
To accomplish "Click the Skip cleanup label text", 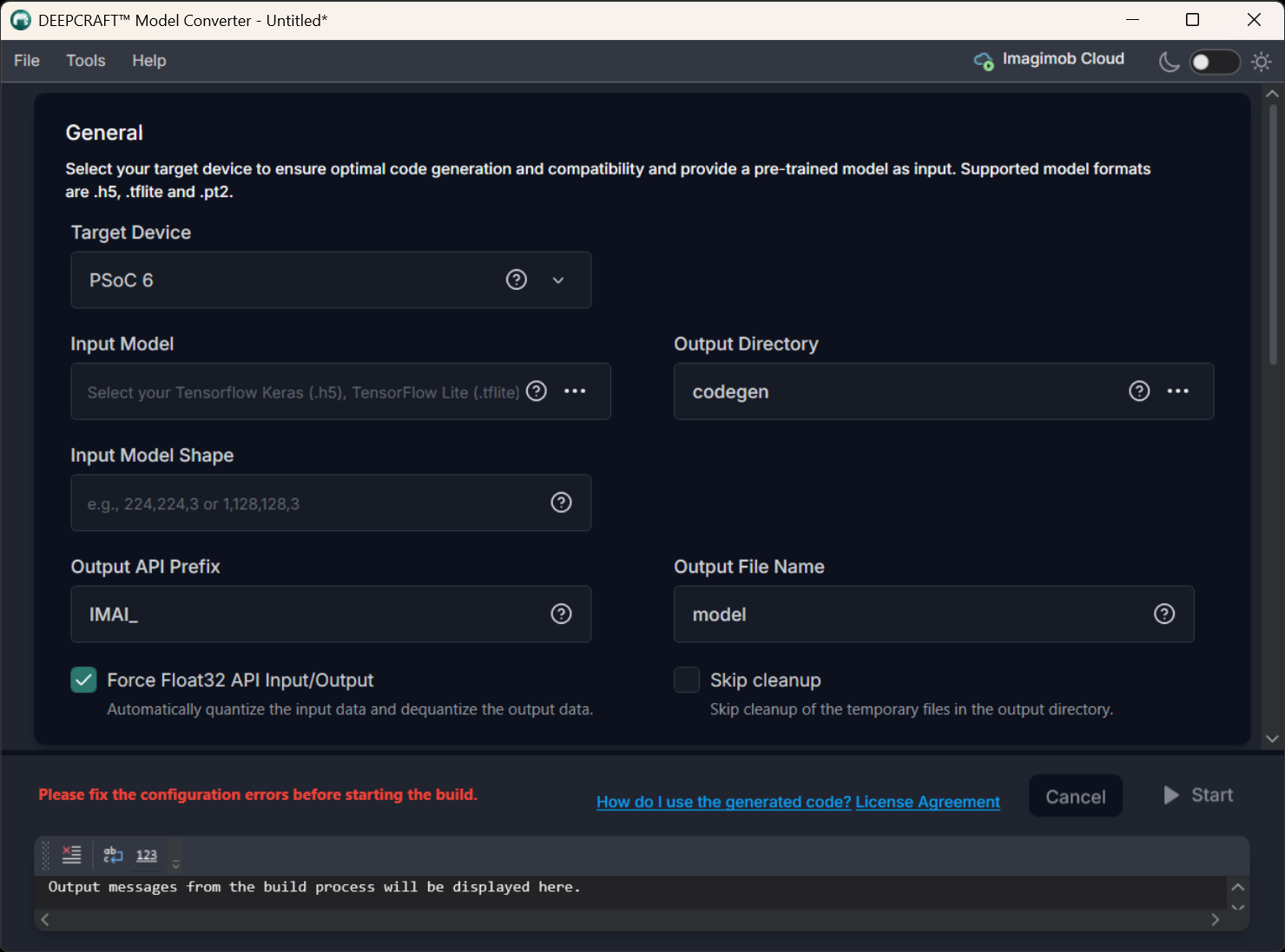I will pos(766,680).
